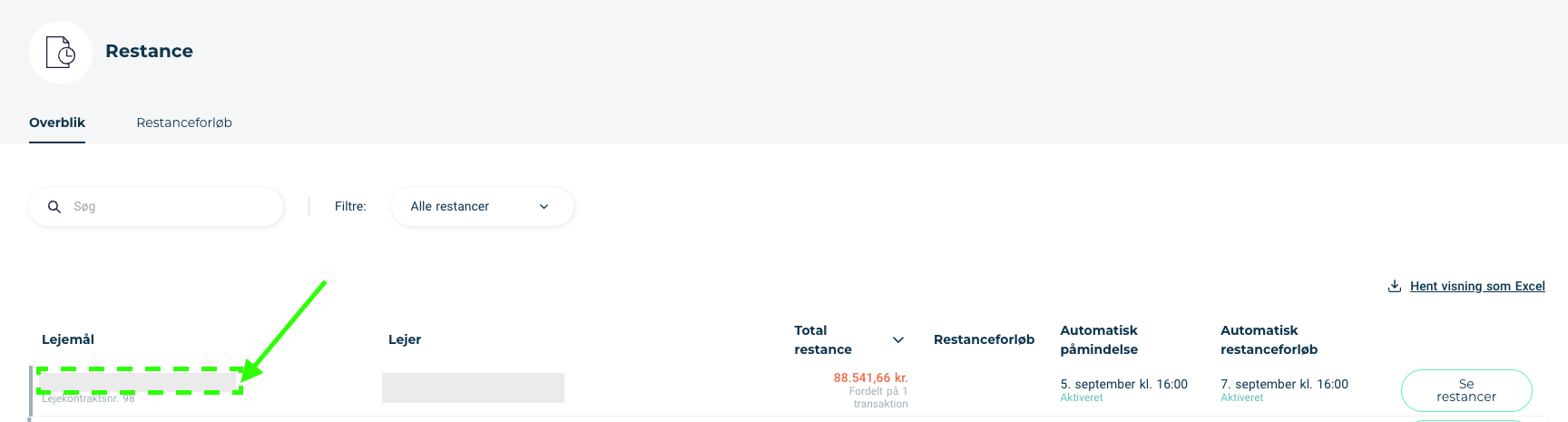1568x422 pixels.
Task: Open the highlighted lejemål name in first row
Action: point(140,380)
